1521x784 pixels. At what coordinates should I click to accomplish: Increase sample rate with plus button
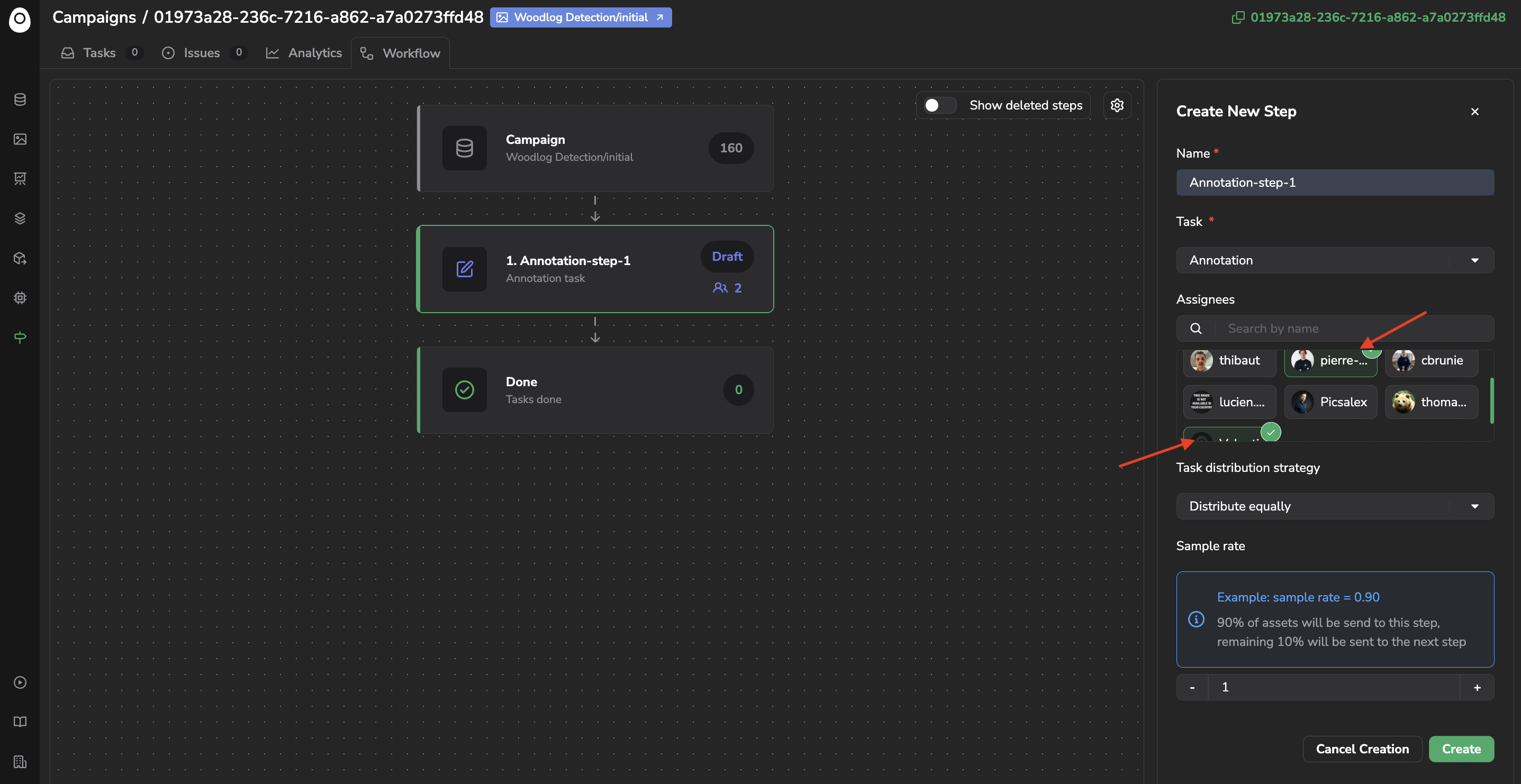pyautogui.click(x=1477, y=687)
